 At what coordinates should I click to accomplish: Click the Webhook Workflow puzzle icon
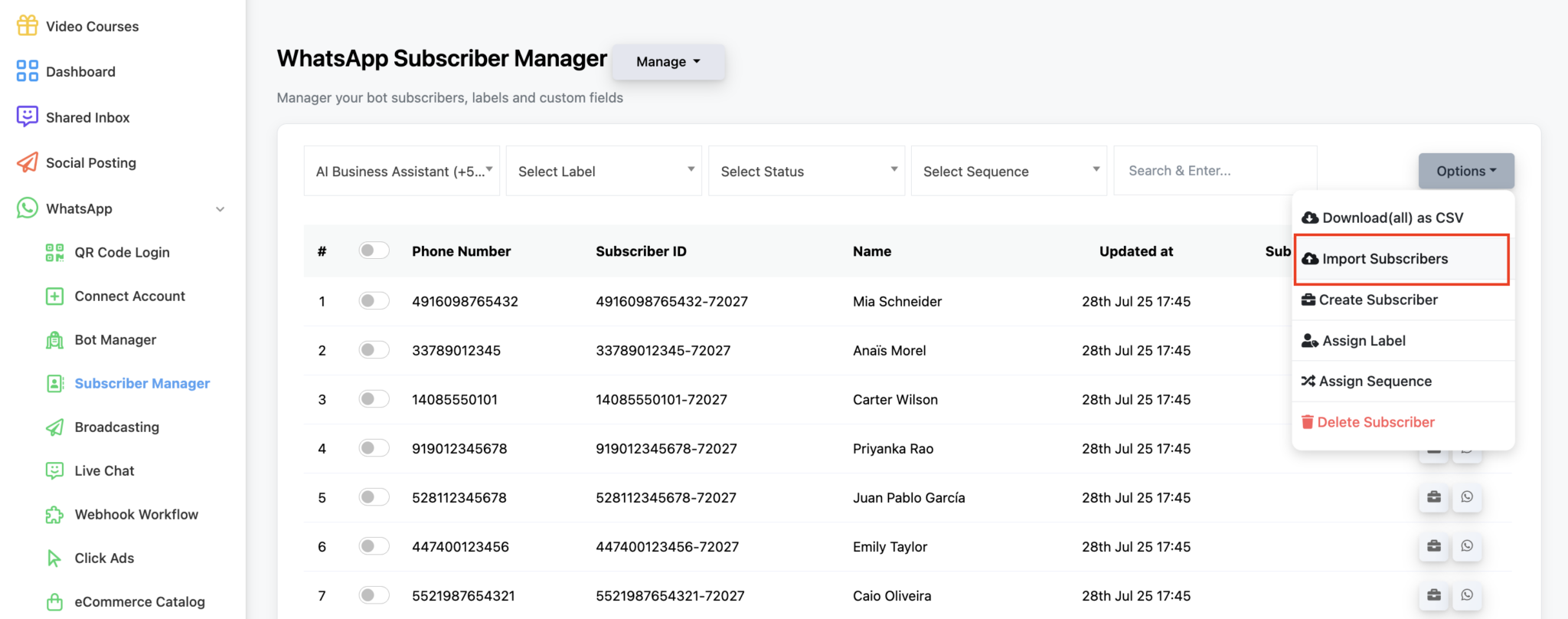pos(54,514)
